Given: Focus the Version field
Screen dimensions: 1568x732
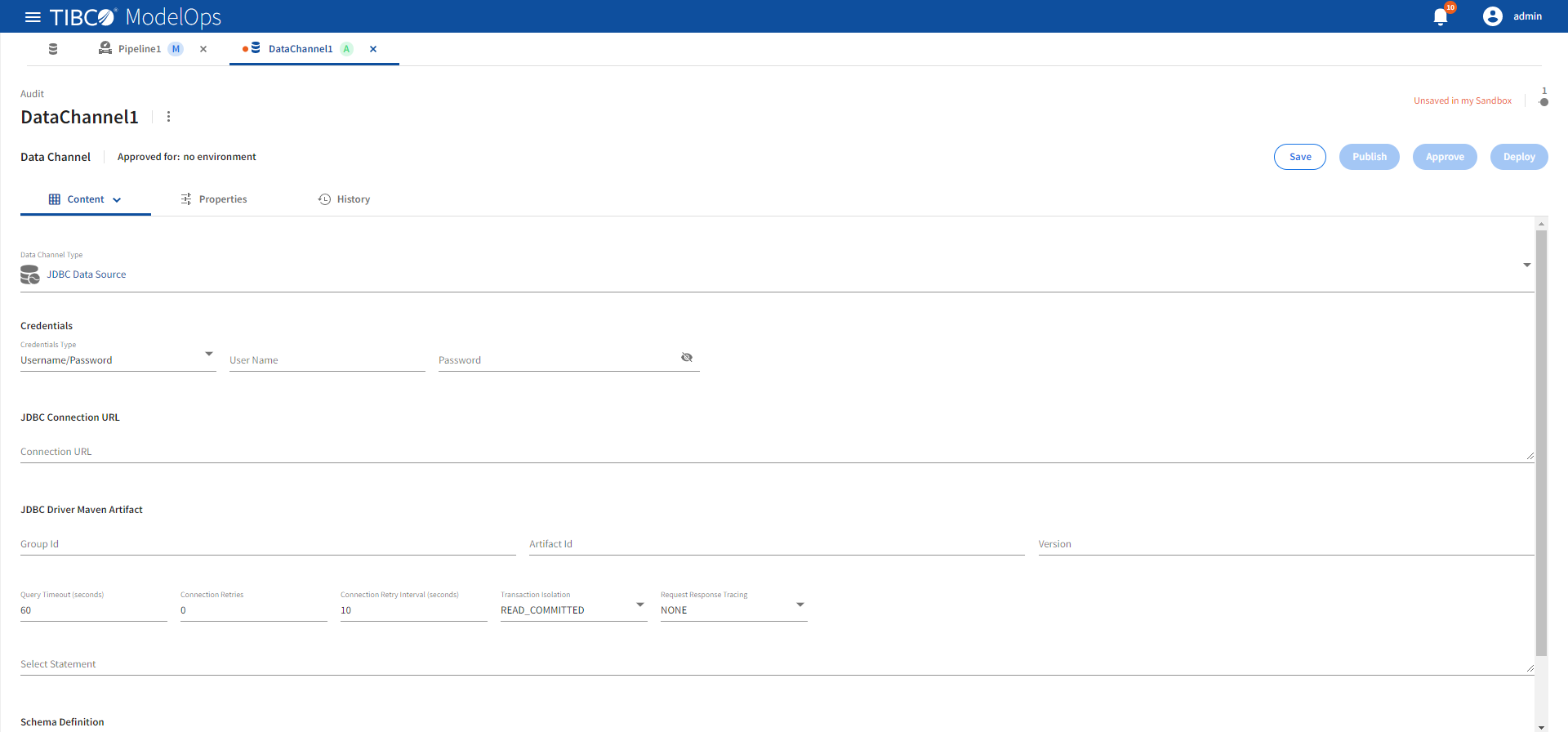Looking at the screenshot, I should tap(1286, 544).
